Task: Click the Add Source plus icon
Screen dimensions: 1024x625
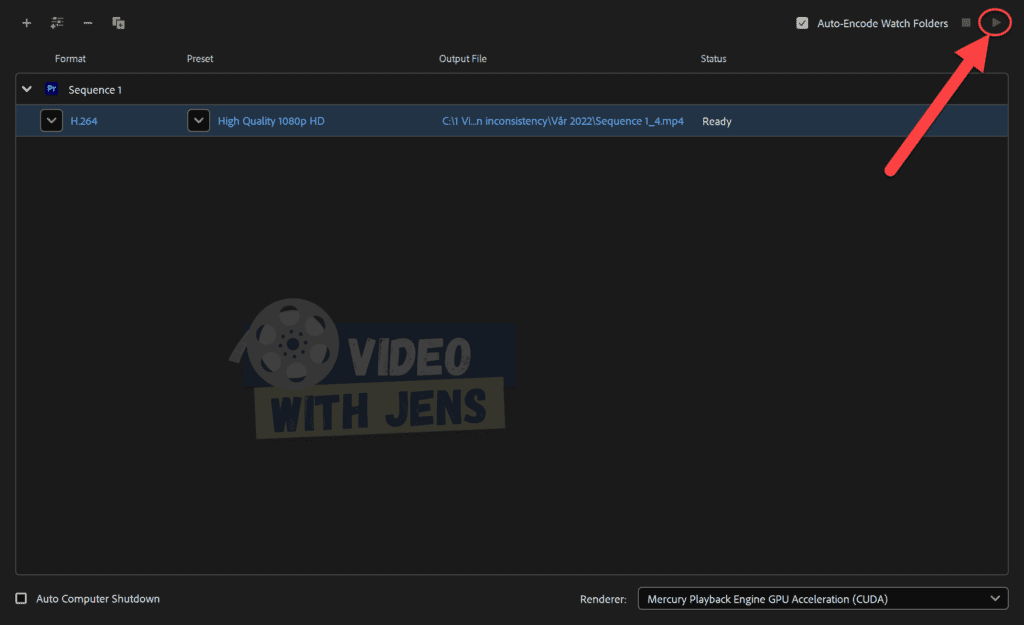Action: pos(26,23)
